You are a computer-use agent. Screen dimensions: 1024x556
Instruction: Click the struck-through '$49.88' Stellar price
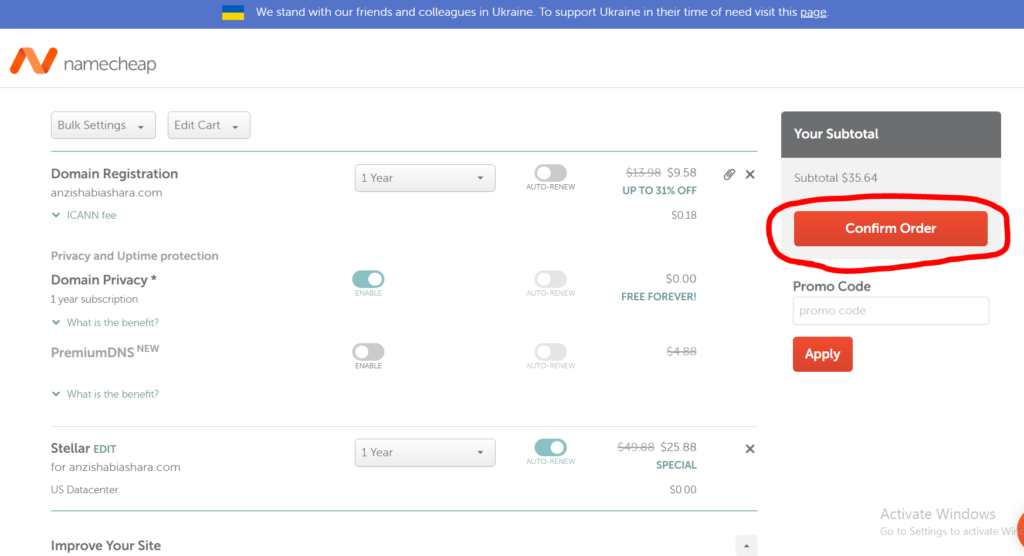tap(635, 447)
